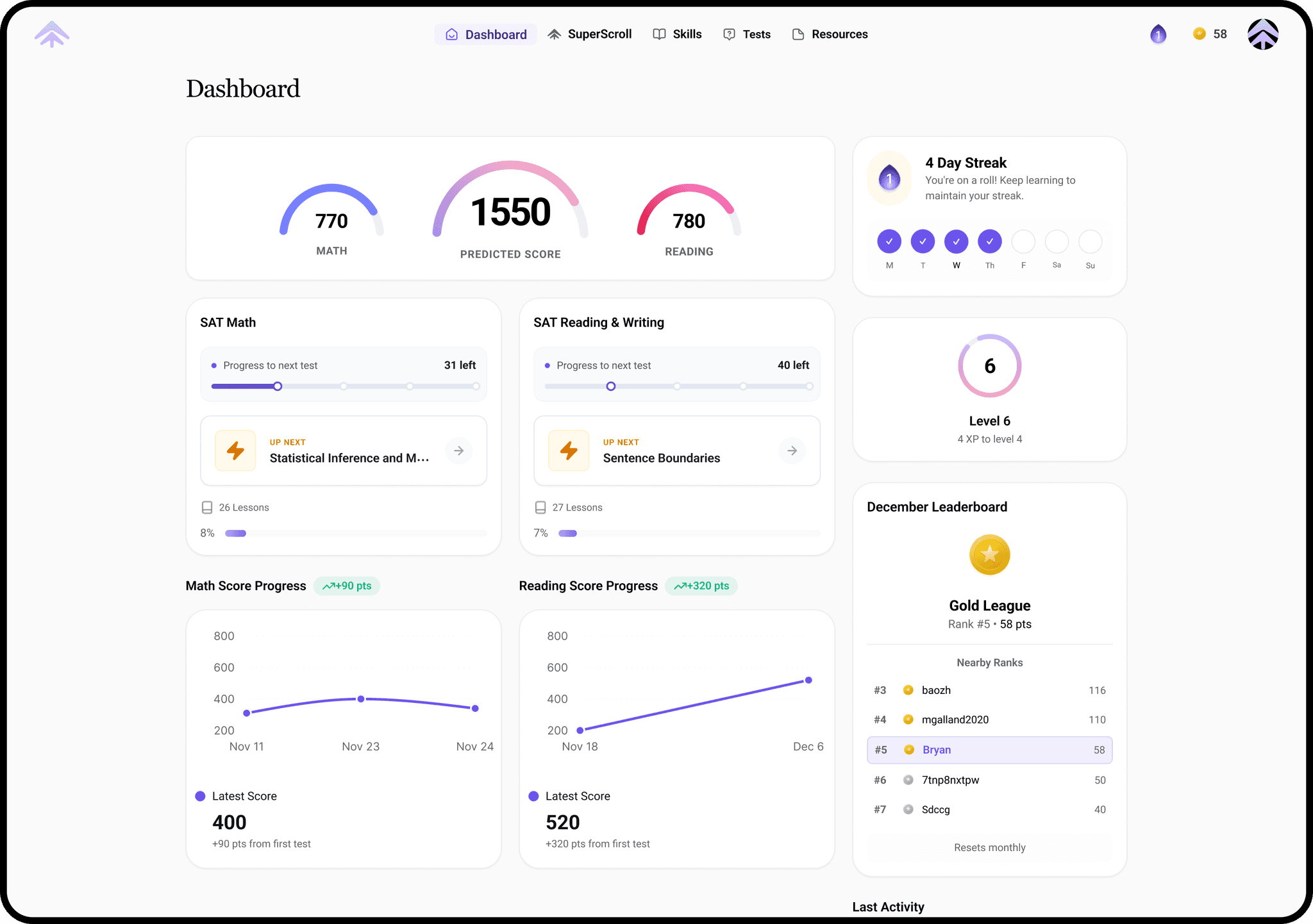Click the gold coin icon showing 58

point(1199,34)
